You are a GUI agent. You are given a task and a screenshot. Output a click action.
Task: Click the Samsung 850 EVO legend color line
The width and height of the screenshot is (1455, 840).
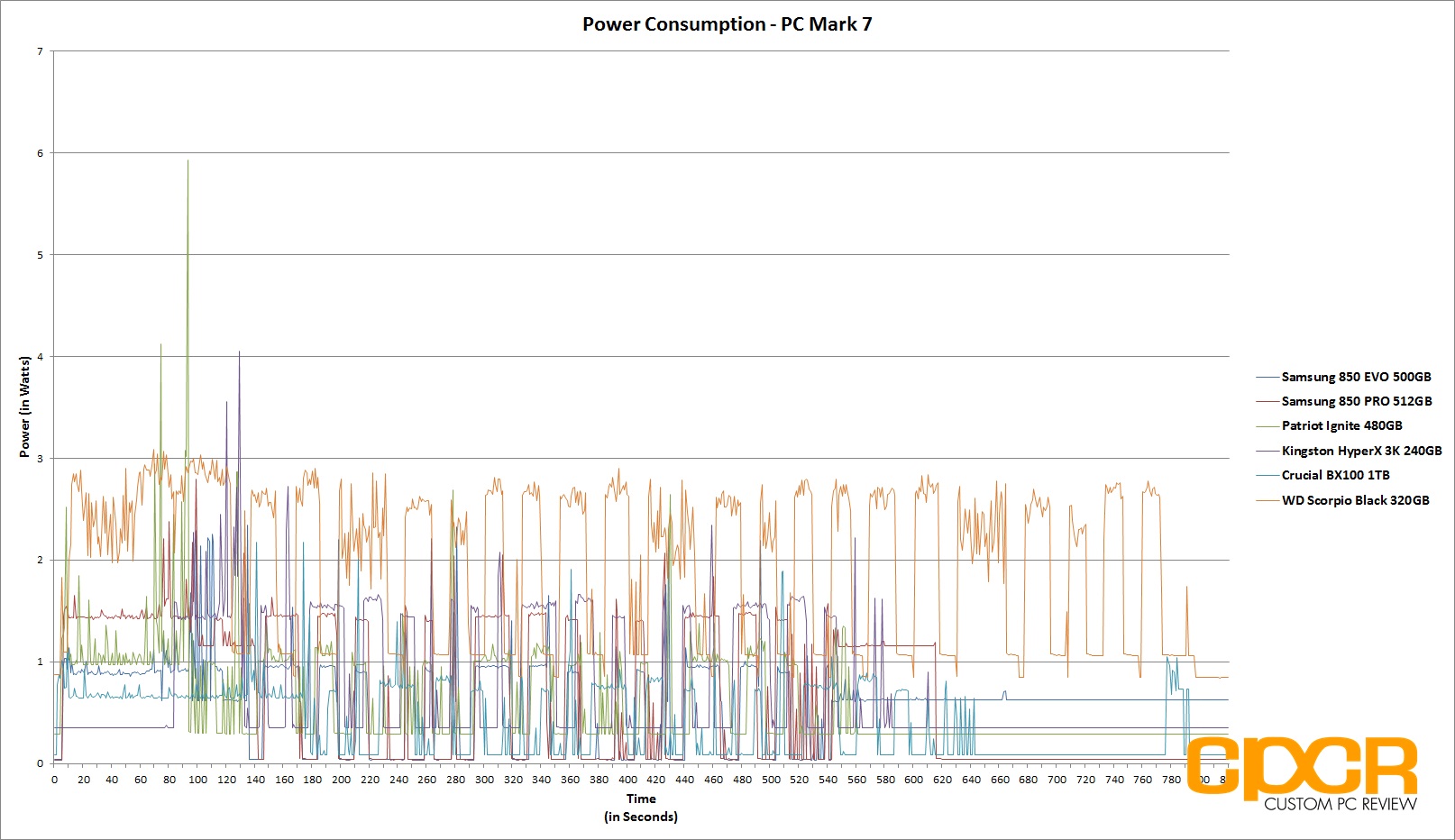(x=1267, y=377)
